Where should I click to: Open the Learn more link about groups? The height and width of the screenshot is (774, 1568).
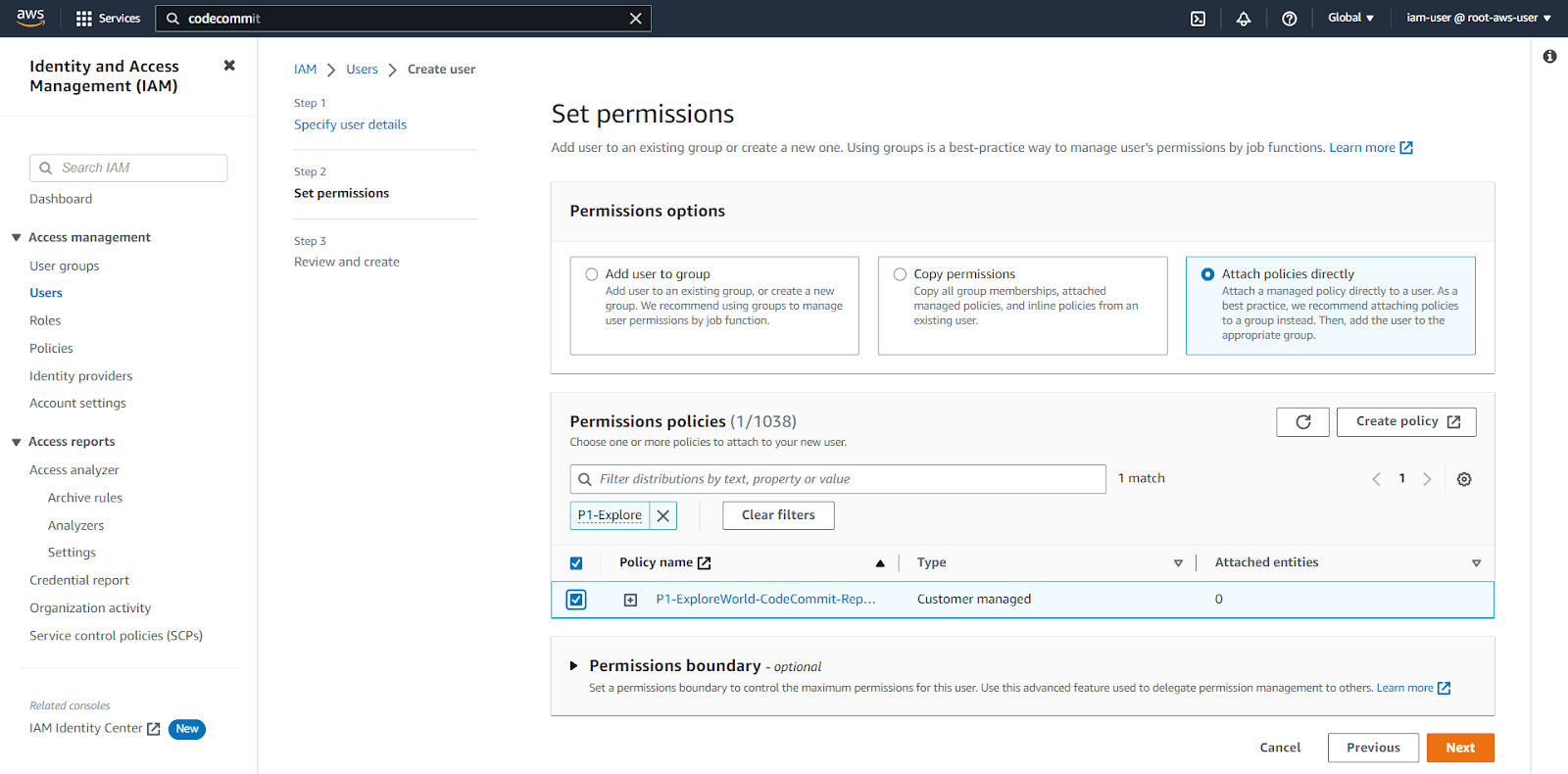1371,148
